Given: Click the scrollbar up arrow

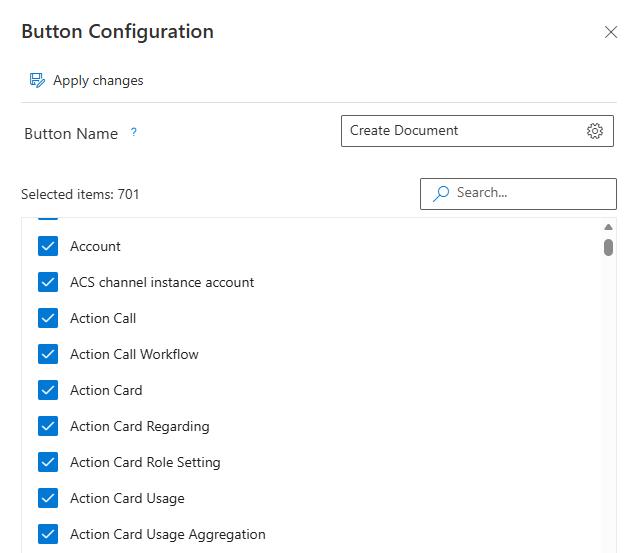Looking at the screenshot, I should (608, 227).
